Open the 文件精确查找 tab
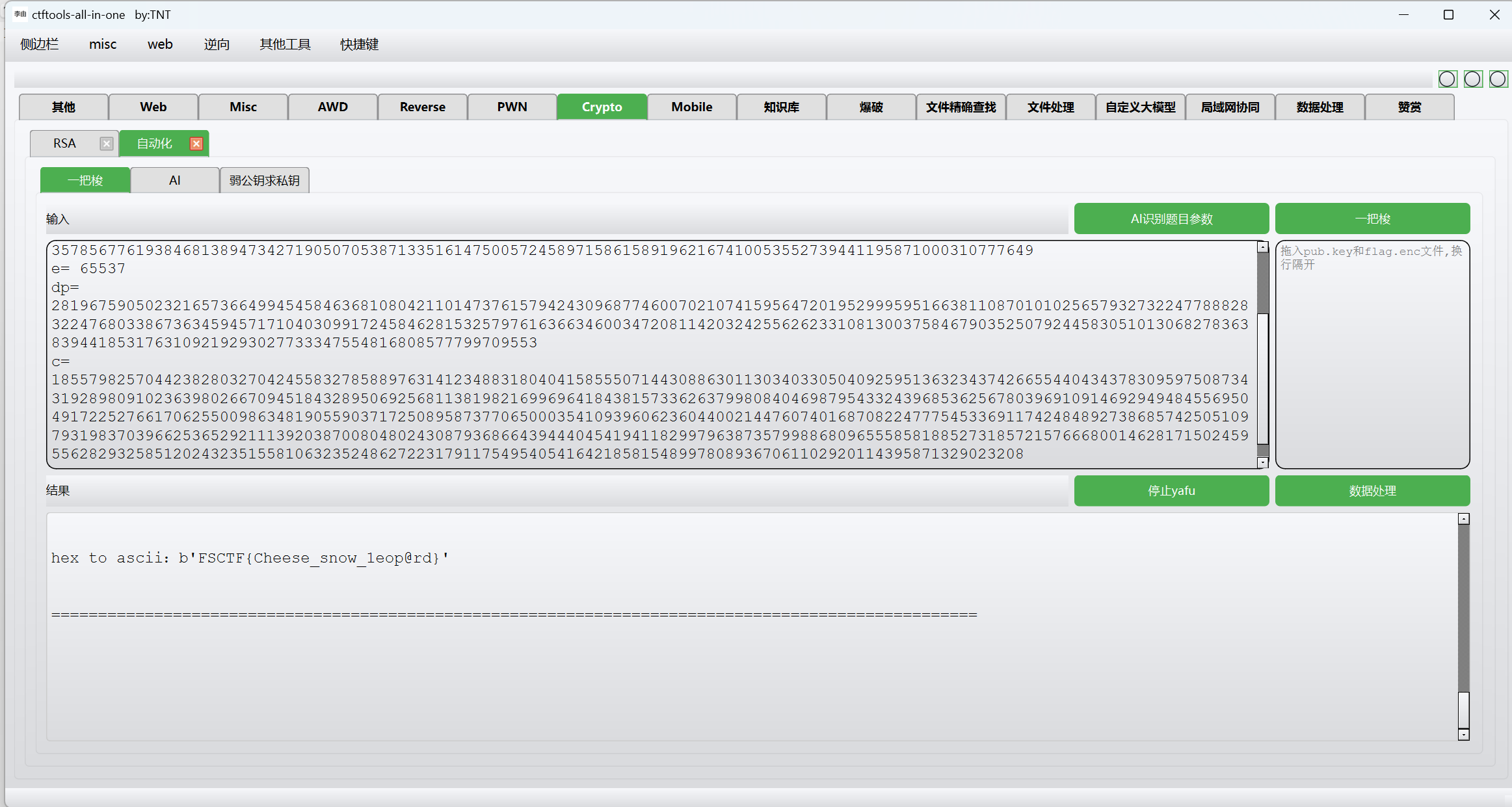Screen dimensions: 1512x807 coord(961,107)
